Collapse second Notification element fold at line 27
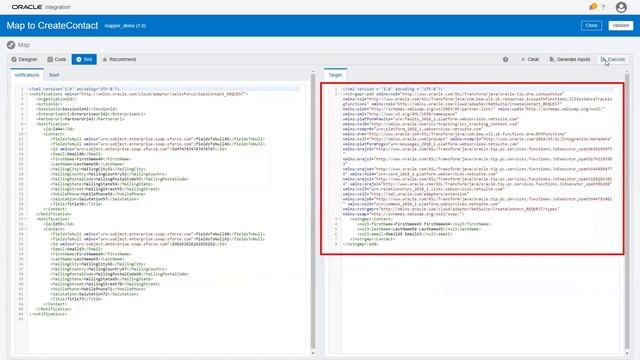This screenshot has width=640, height=360. (26, 219)
